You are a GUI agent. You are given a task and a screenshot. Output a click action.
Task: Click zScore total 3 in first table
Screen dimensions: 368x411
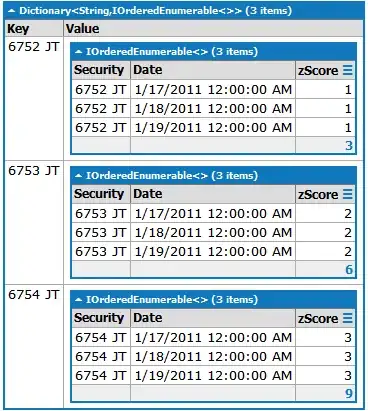(349, 146)
